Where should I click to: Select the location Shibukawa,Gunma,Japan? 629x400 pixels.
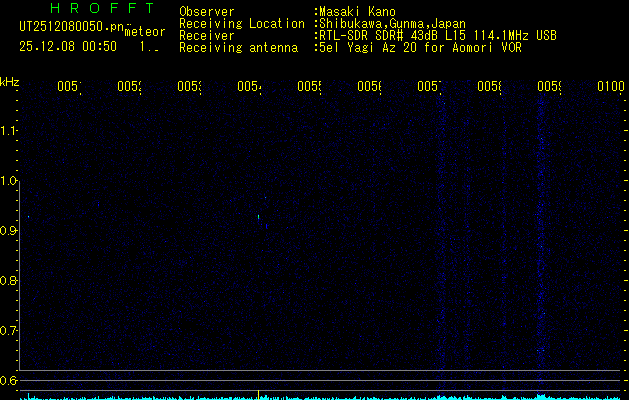(390, 24)
